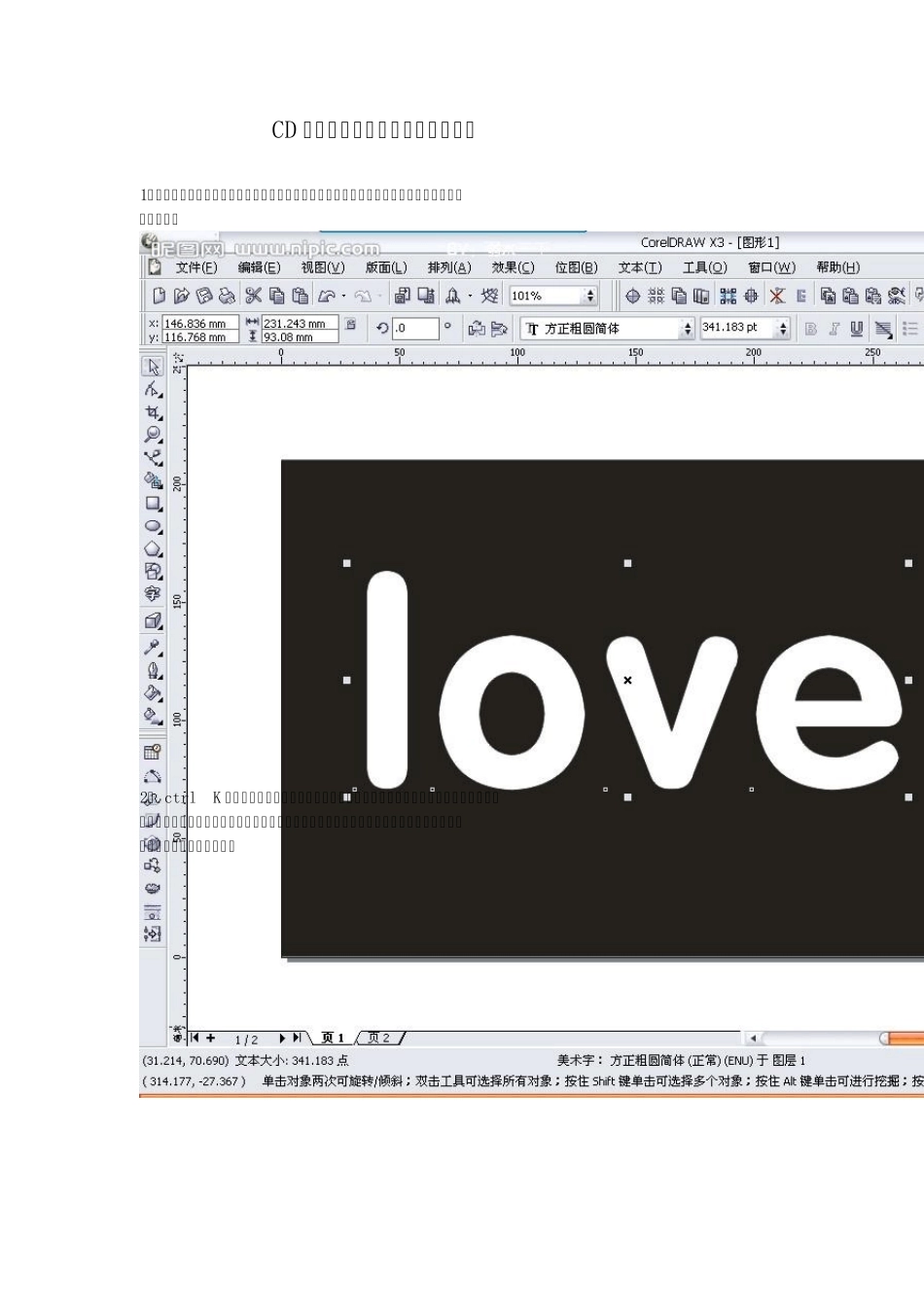The width and height of the screenshot is (924, 1307).
Task: Go to the next page arrow
Action: click(x=283, y=1039)
